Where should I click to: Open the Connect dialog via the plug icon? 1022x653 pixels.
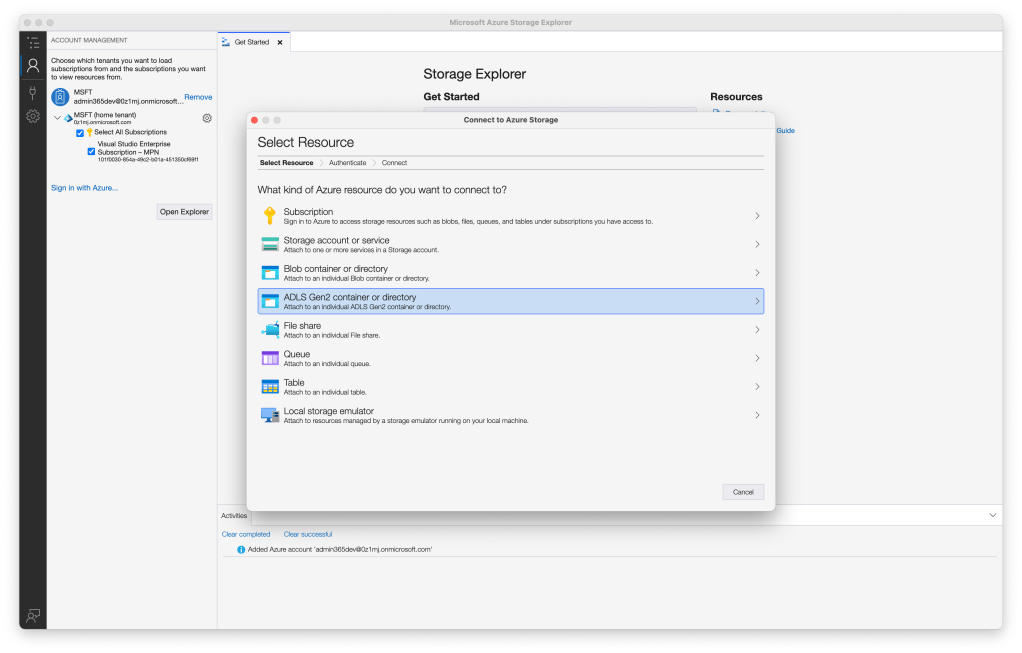coord(32,91)
